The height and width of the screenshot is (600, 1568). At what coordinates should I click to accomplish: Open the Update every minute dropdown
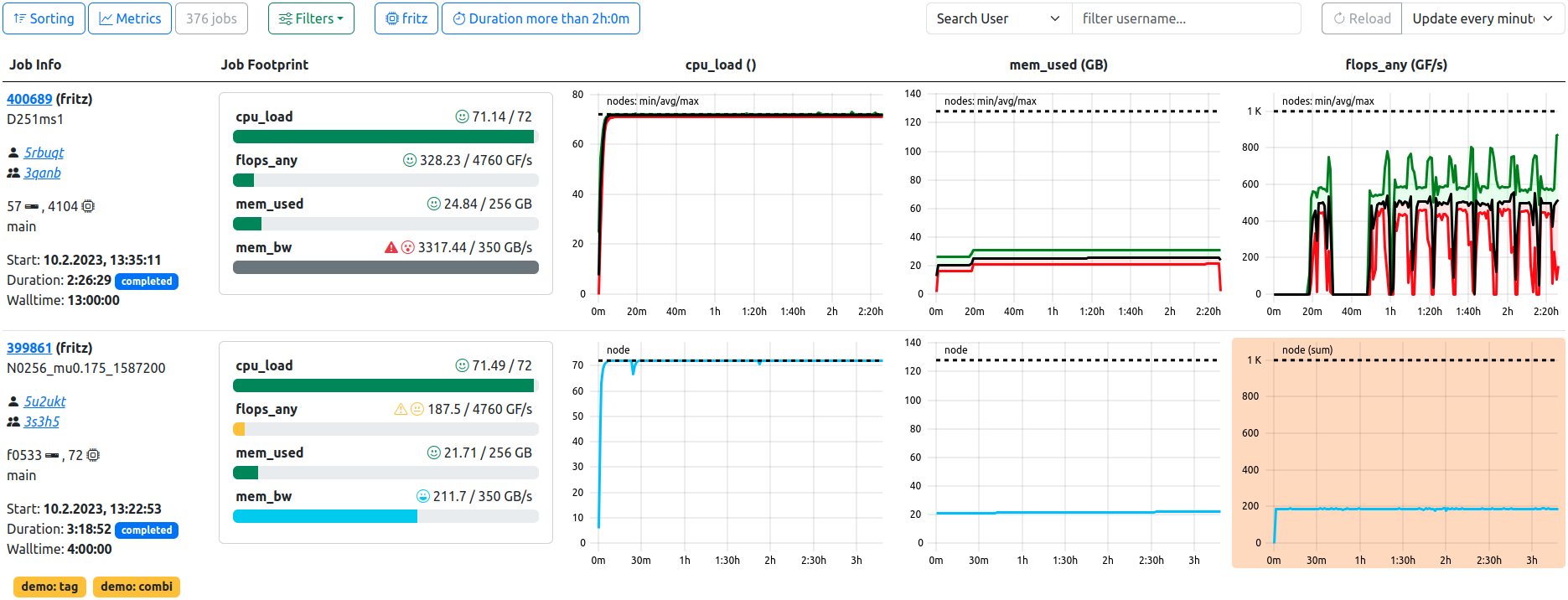point(1482,18)
